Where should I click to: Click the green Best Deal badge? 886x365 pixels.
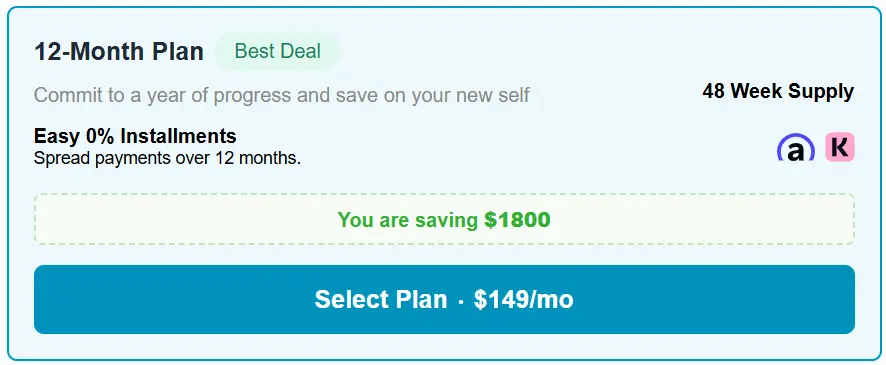[277, 51]
